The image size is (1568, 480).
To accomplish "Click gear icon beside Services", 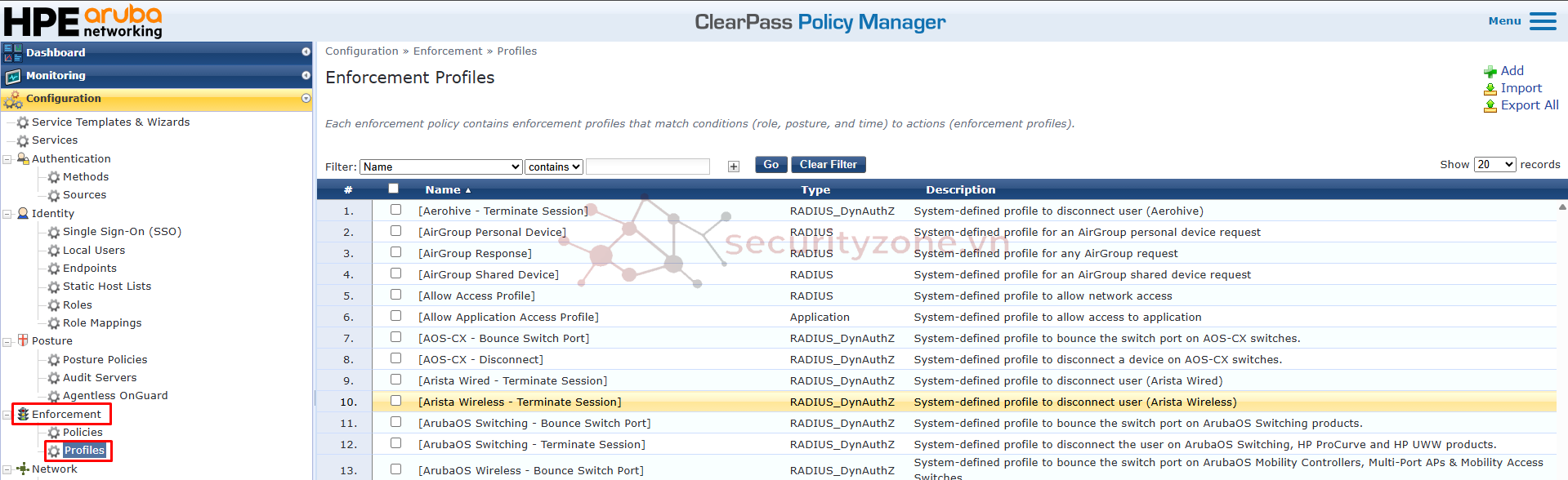I will click(23, 140).
